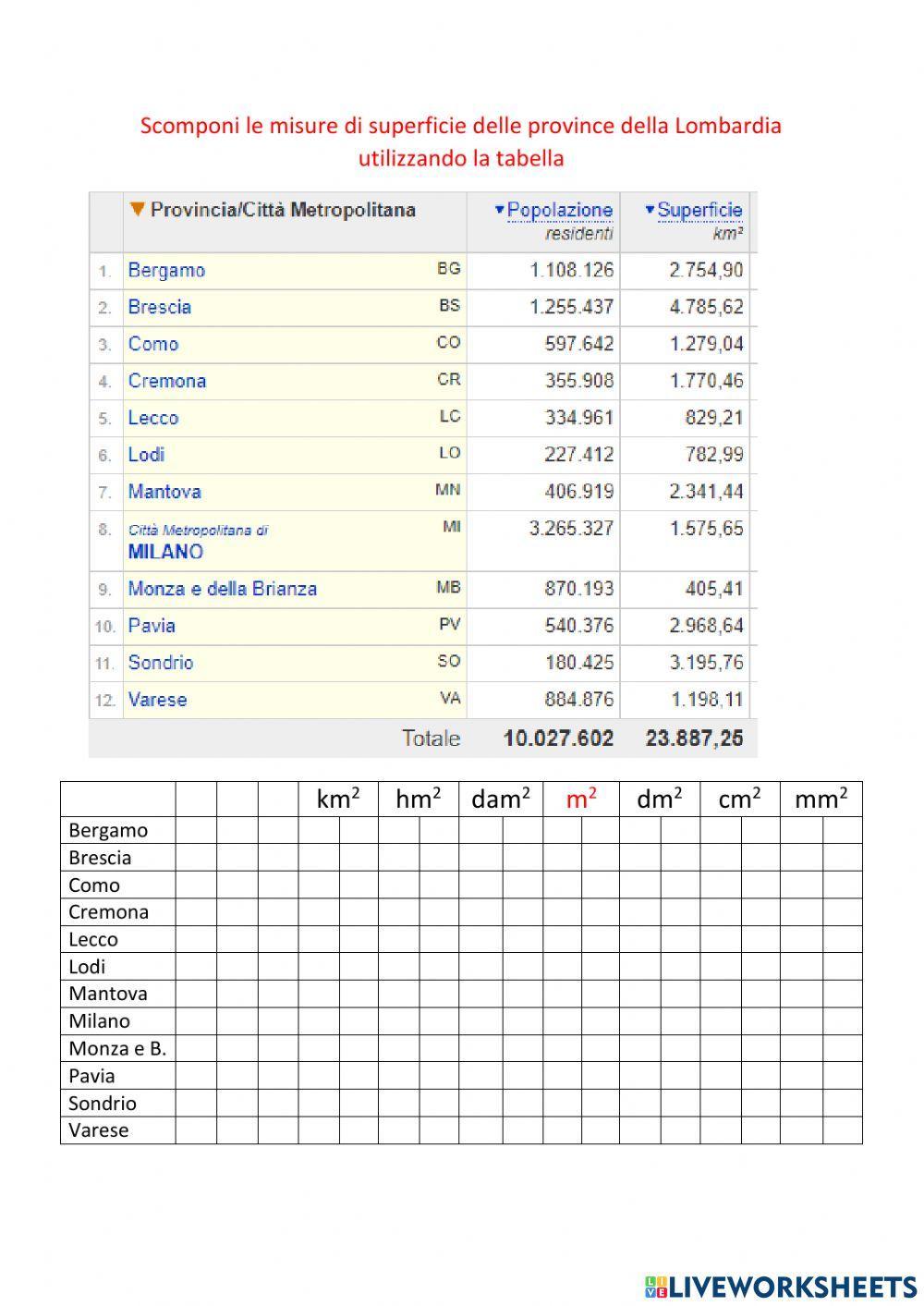Select the Totale row label
The image size is (924, 1306).
431,738
